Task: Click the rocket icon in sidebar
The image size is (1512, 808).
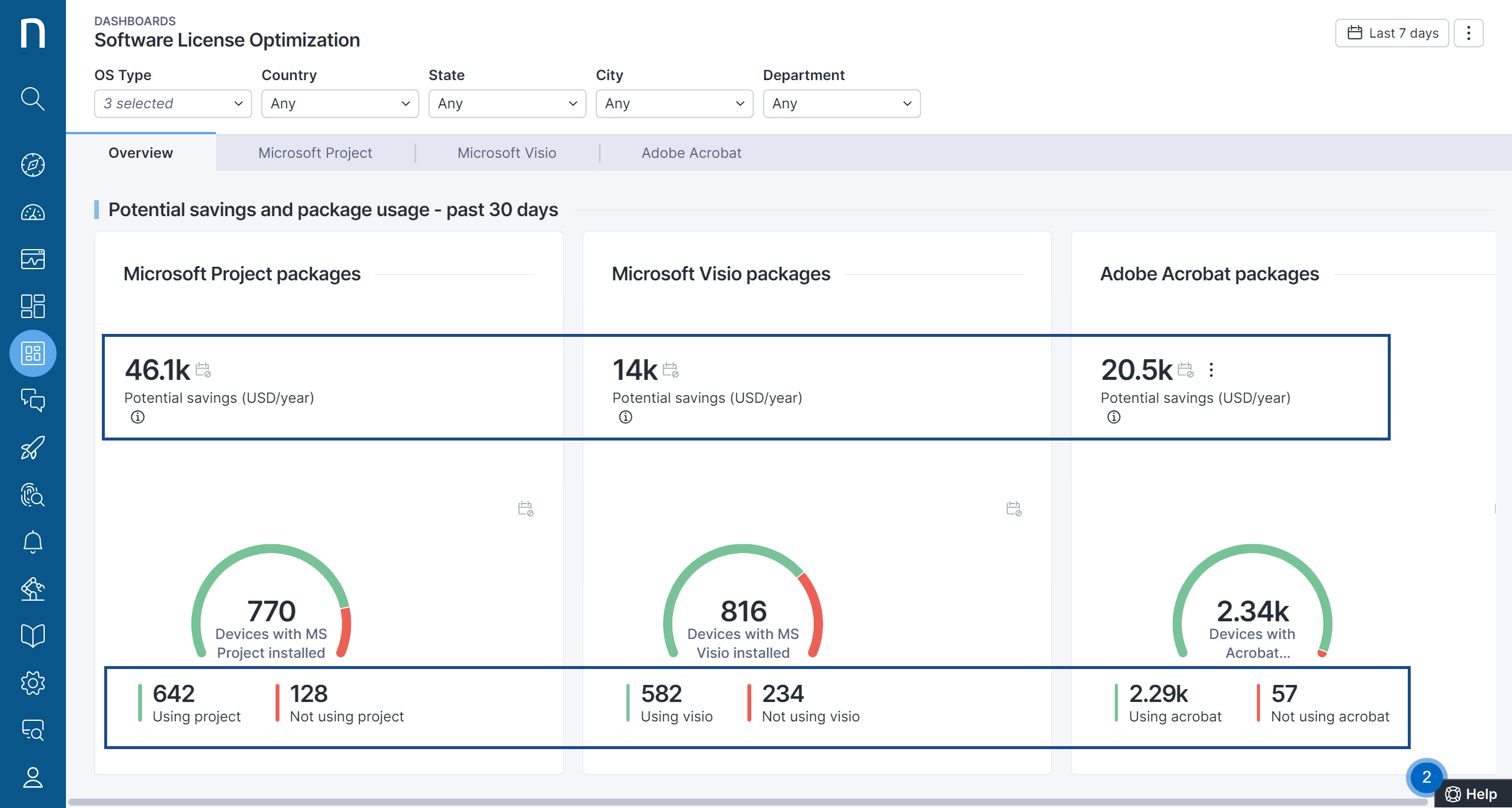Action: (32, 448)
